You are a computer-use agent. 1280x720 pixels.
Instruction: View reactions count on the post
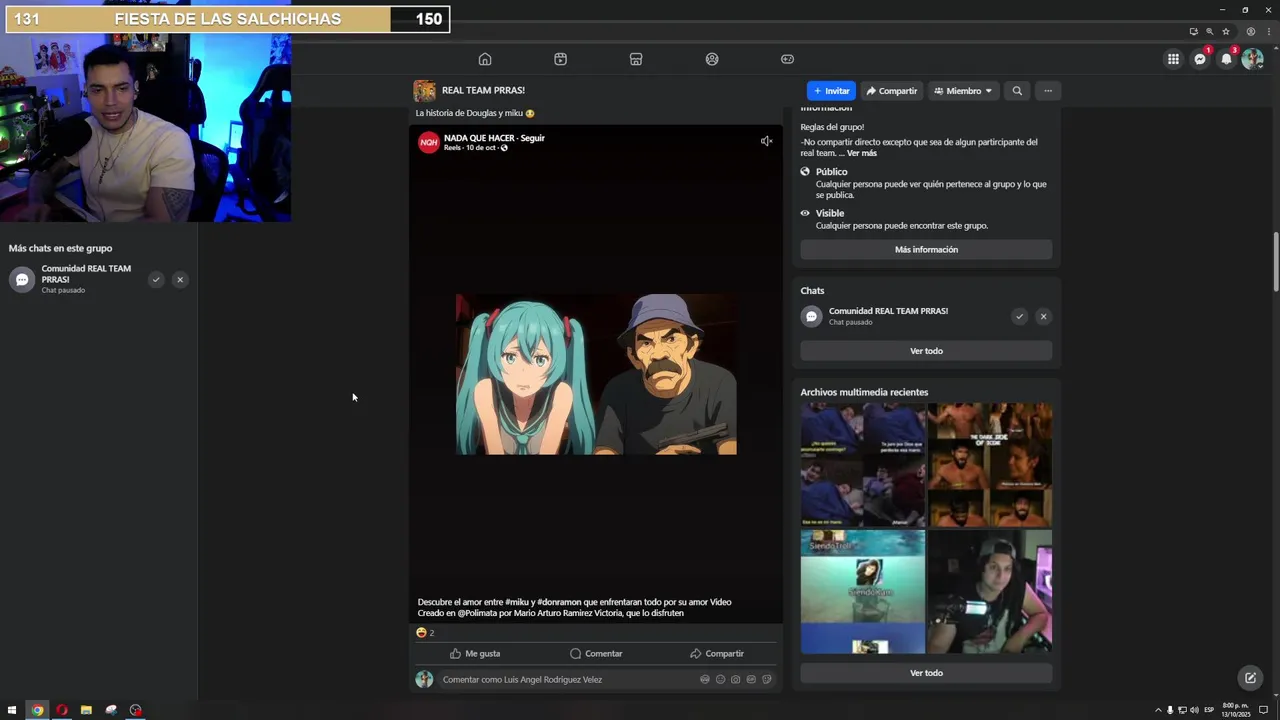pos(425,632)
